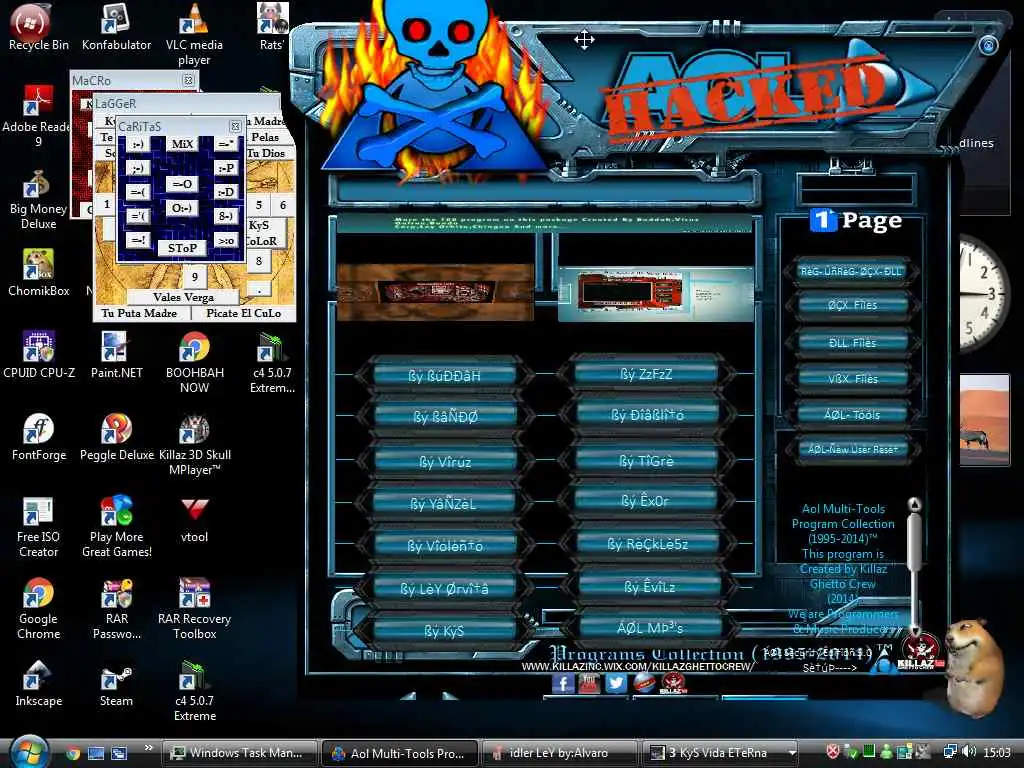The height and width of the screenshot is (768, 1024).
Task: Open the By Diablito program button
Action: coord(647,414)
